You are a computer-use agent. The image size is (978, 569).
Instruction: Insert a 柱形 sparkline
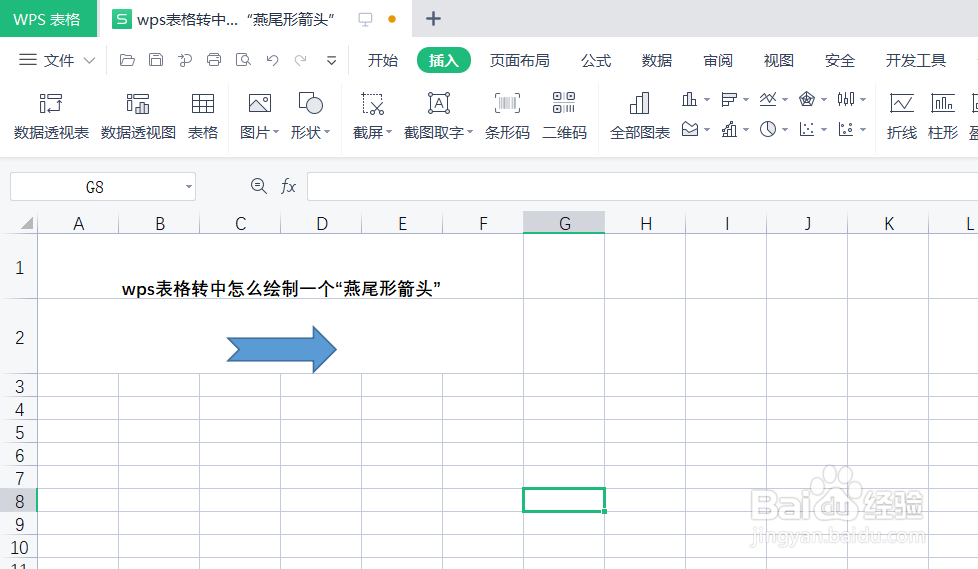[942, 116]
